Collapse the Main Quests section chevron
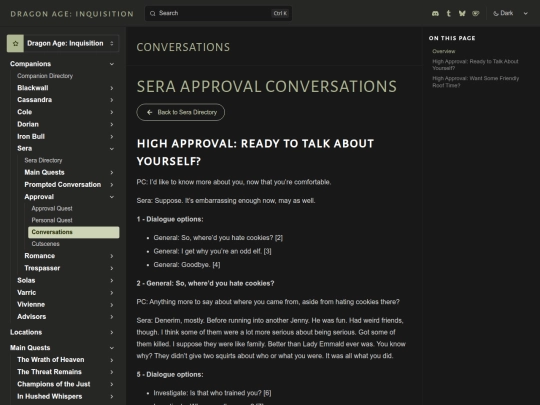540x405 pixels. (x=112, y=348)
